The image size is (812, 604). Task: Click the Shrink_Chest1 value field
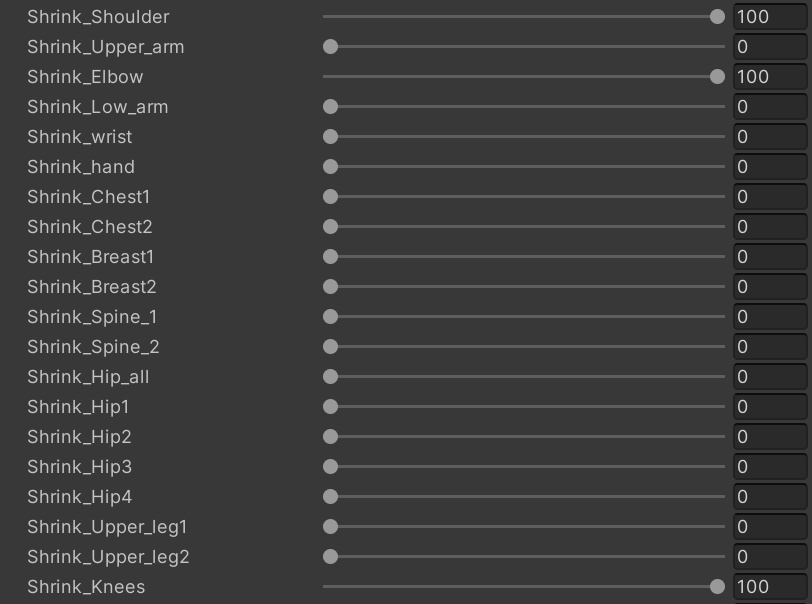point(770,197)
